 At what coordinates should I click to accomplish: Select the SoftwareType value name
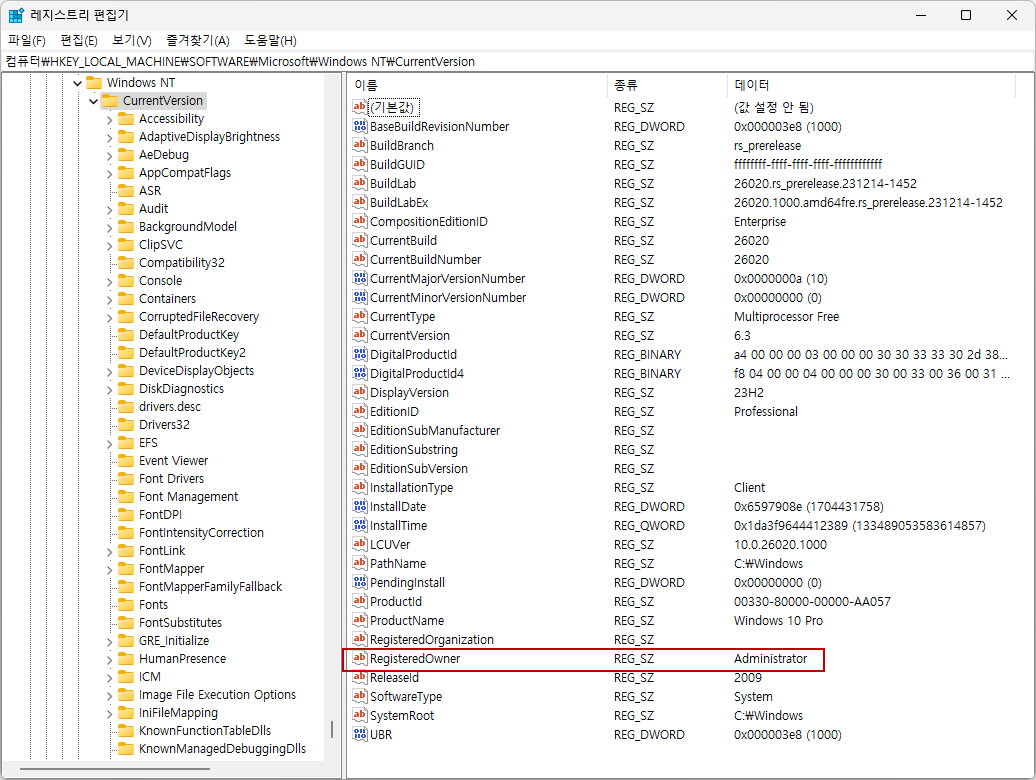(x=406, y=697)
